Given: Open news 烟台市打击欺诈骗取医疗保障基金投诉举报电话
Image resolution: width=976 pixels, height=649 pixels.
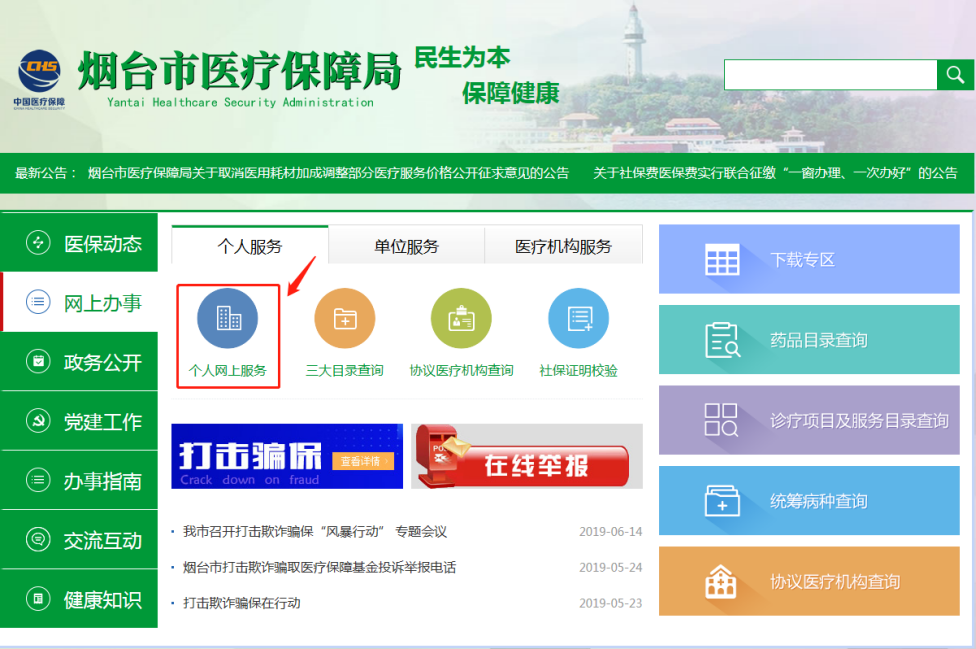Looking at the screenshot, I should [319, 567].
